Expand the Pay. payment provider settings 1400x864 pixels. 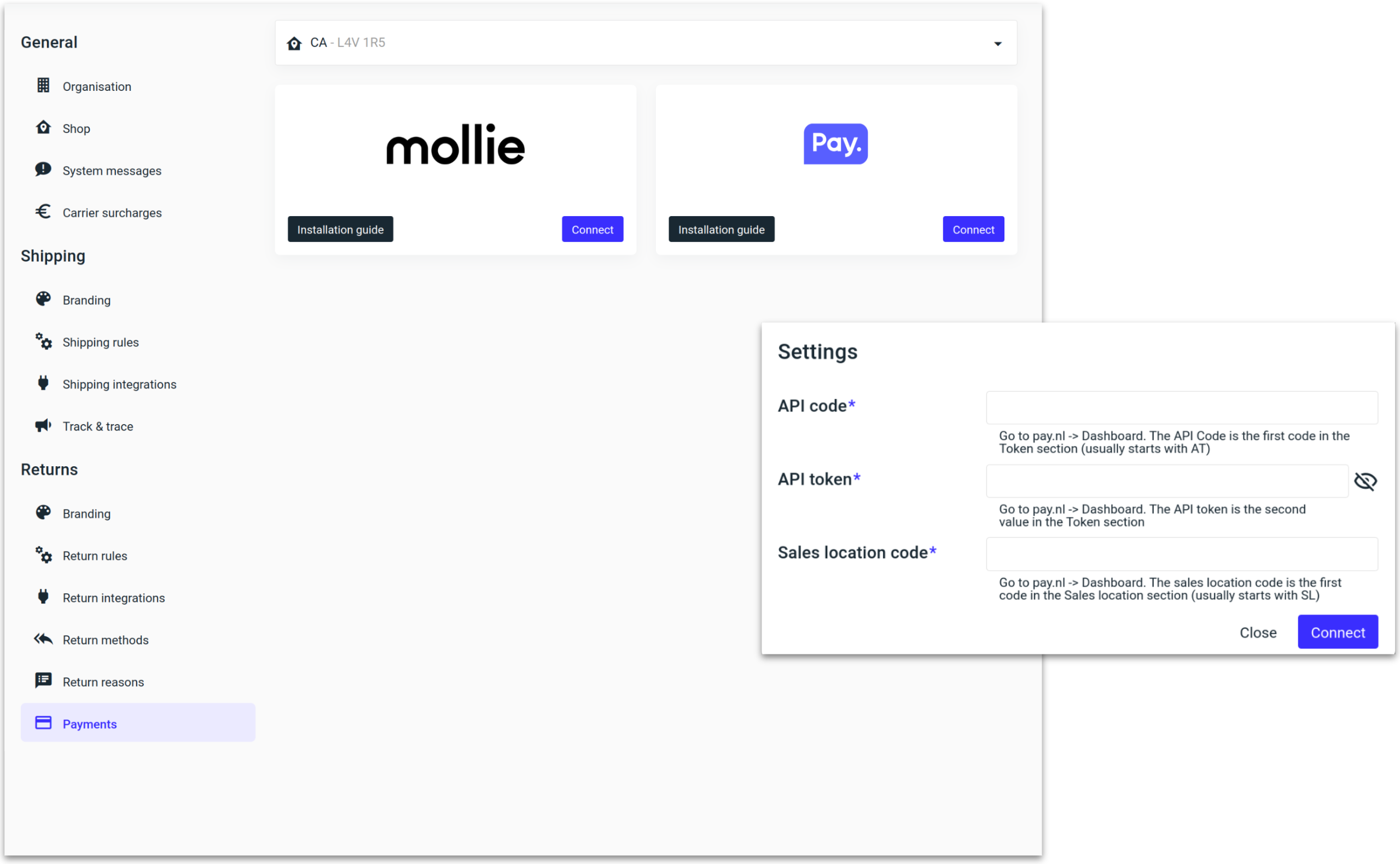coord(974,230)
